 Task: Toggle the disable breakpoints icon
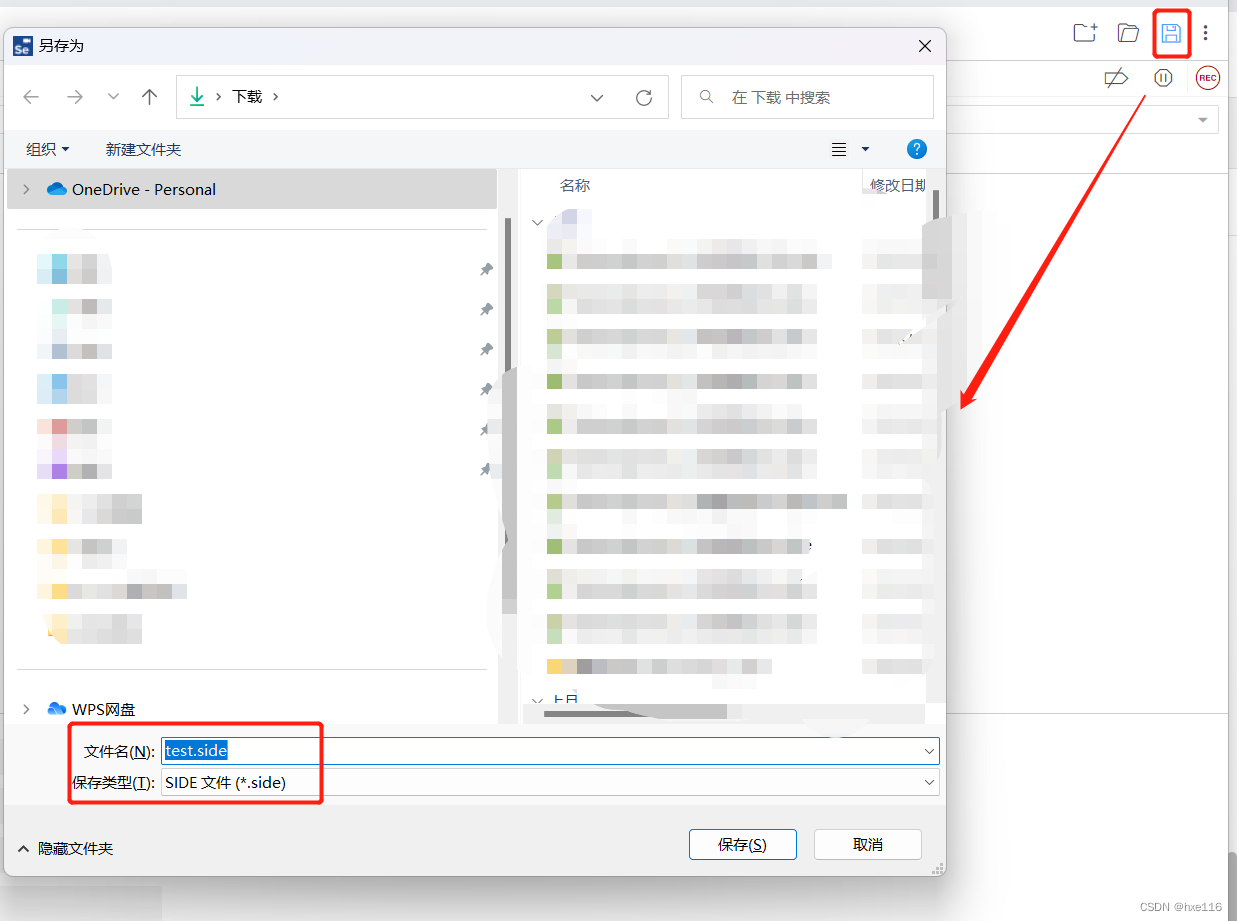[1116, 78]
